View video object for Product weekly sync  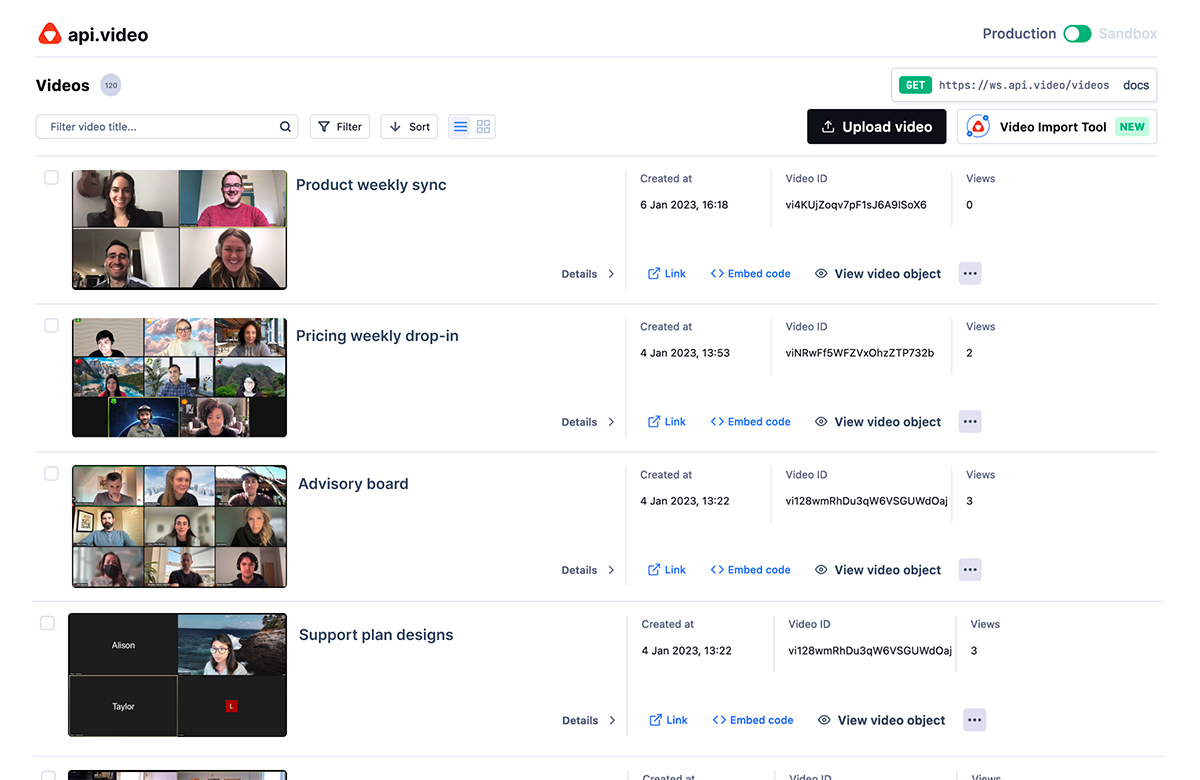pos(878,274)
